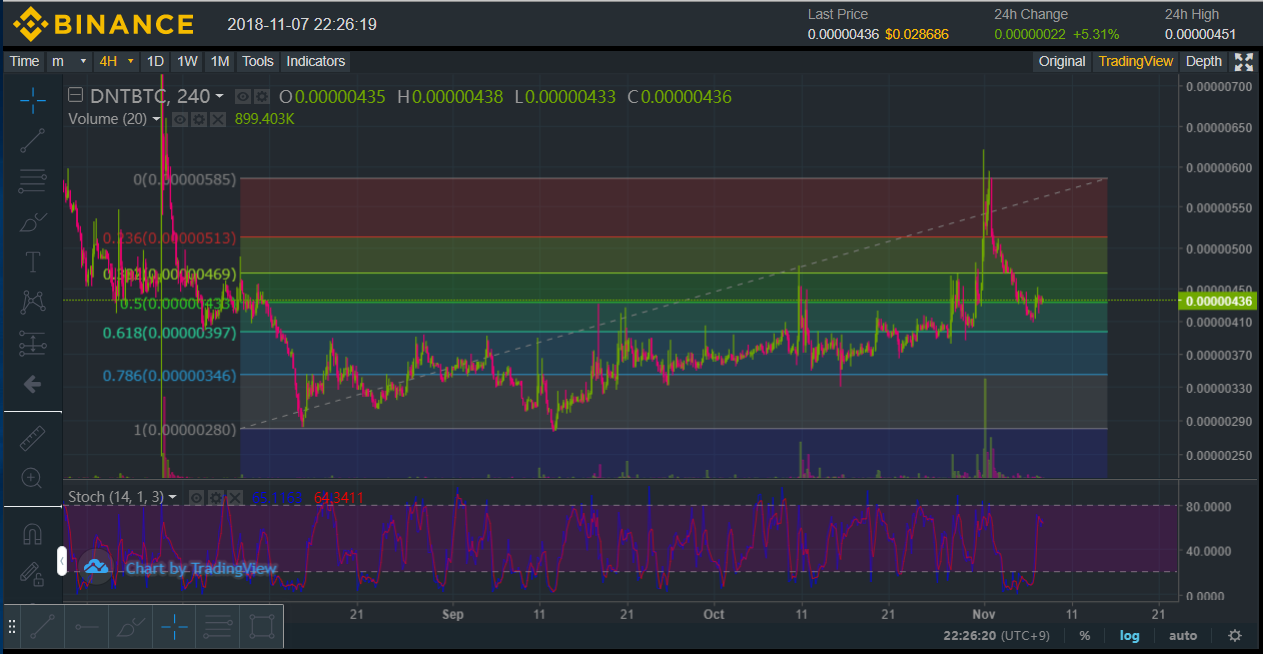
Task: Open the Indicators menu
Action: (x=315, y=62)
